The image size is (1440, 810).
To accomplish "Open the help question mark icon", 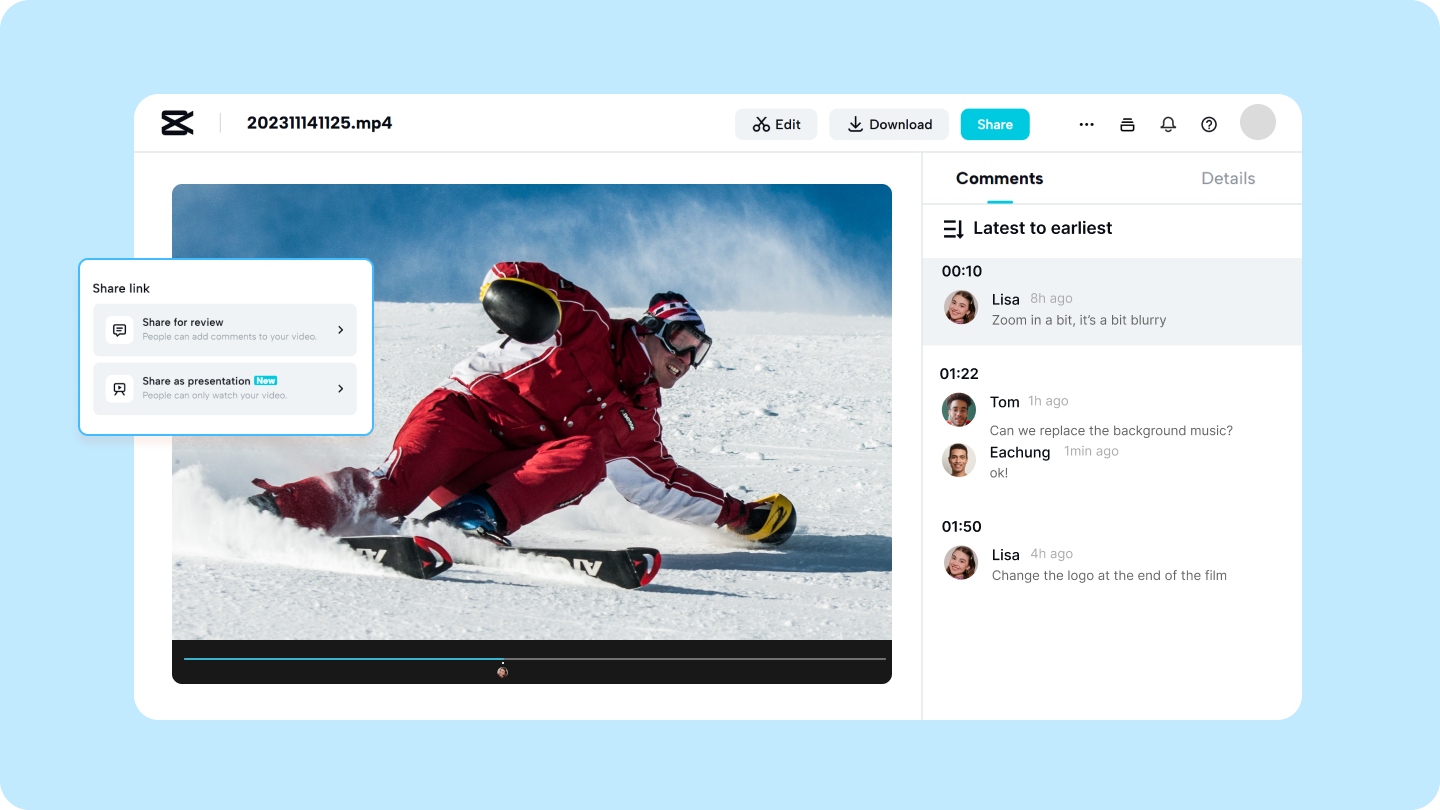I will click(1209, 125).
